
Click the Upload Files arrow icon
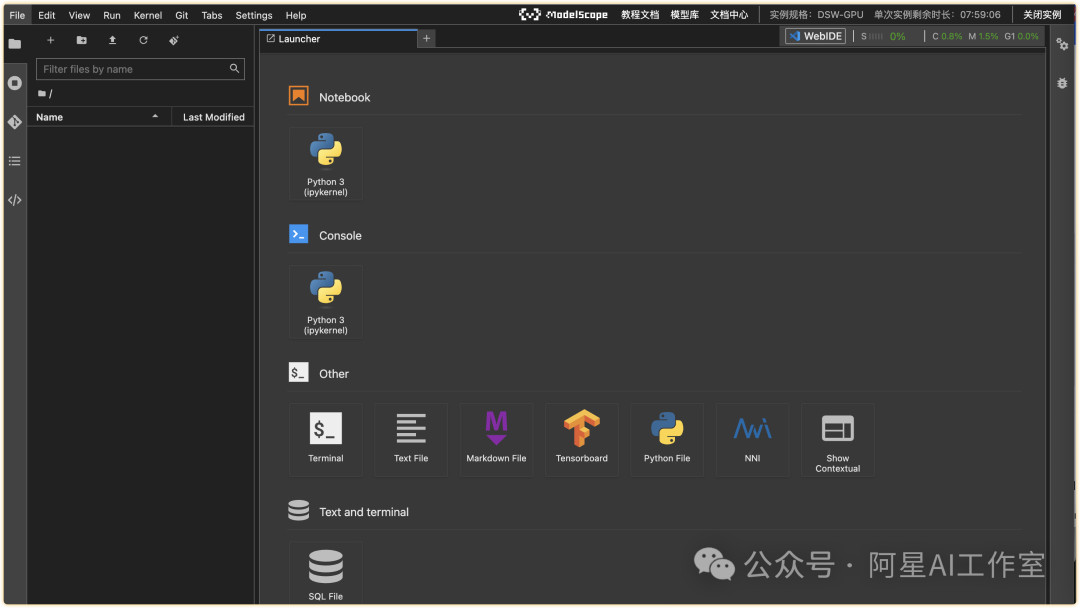click(x=112, y=40)
